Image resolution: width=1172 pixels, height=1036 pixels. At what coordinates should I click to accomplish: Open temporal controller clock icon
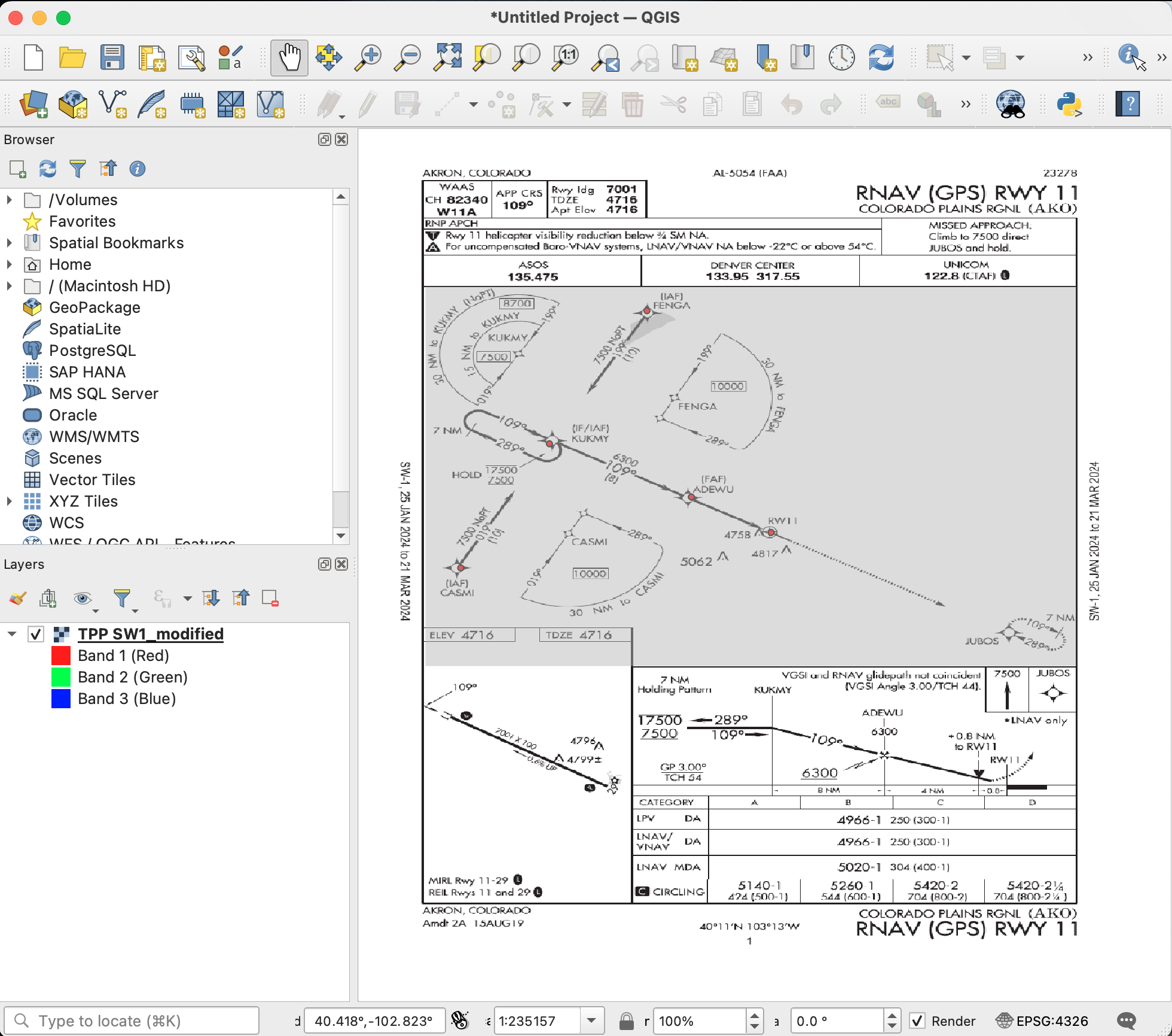coord(841,57)
